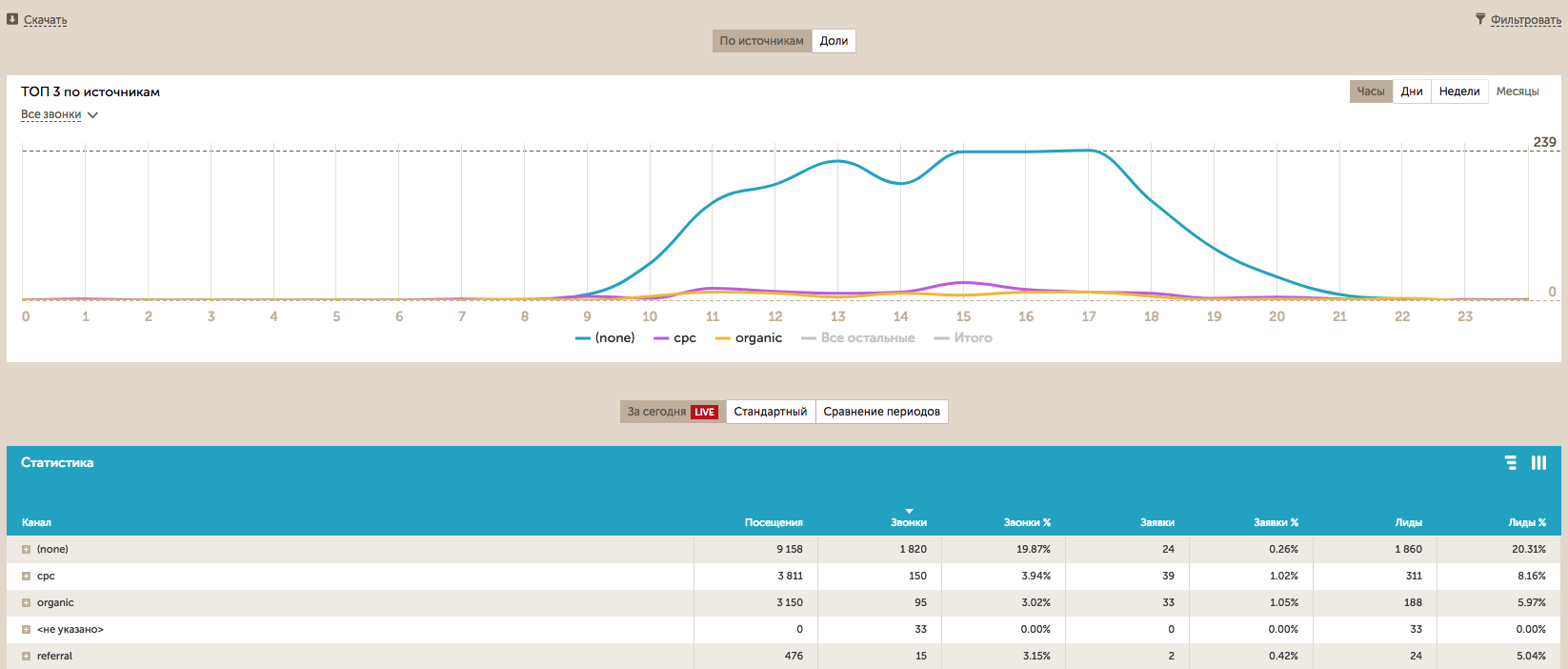The image size is (1568, 669).
Task: Sort table by Звонки column header
Action: tap(909, 522)
